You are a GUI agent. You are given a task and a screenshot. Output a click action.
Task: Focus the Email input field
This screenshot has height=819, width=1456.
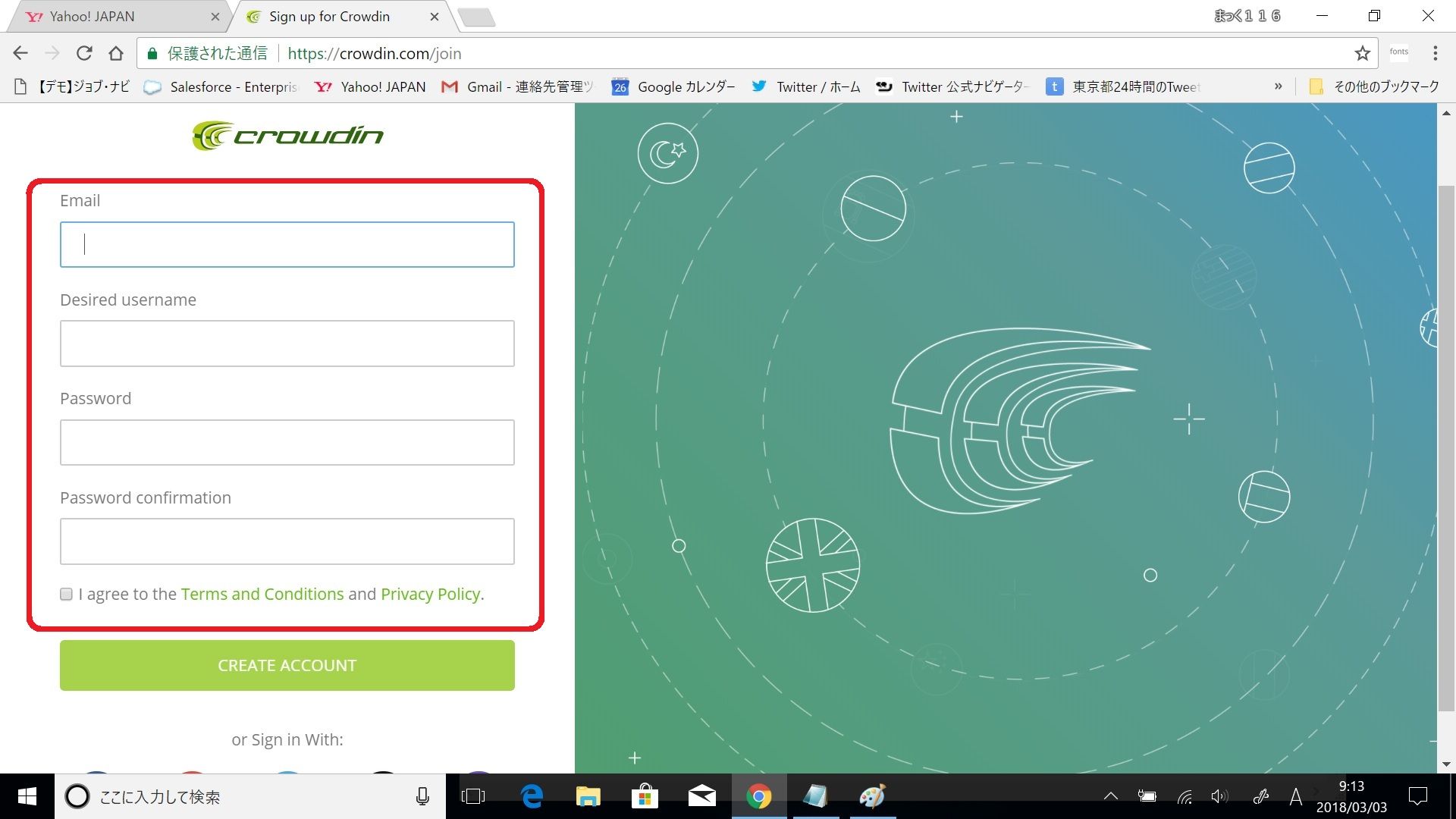coord(287,244)
